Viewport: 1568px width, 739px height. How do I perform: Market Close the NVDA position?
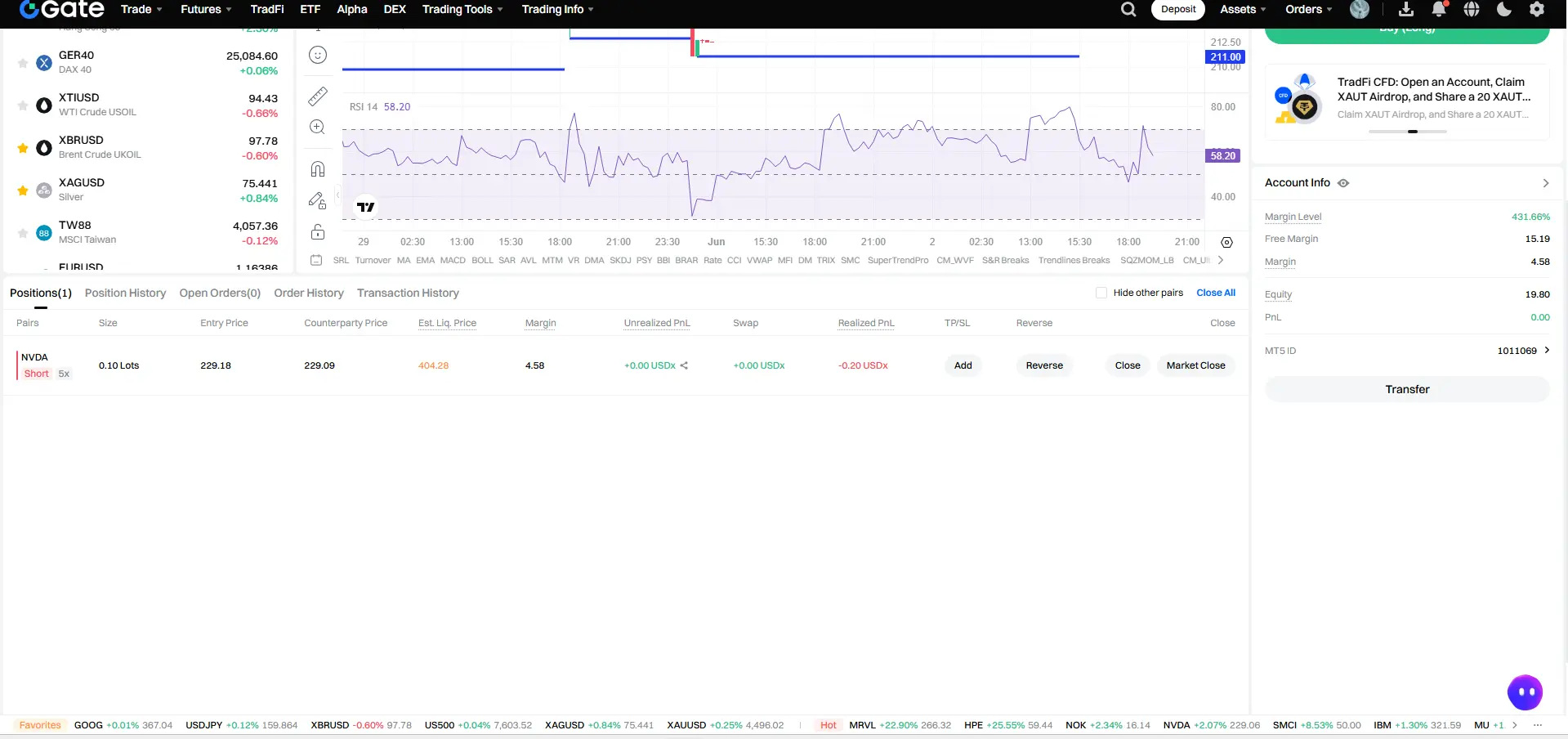click(1196, 365)
